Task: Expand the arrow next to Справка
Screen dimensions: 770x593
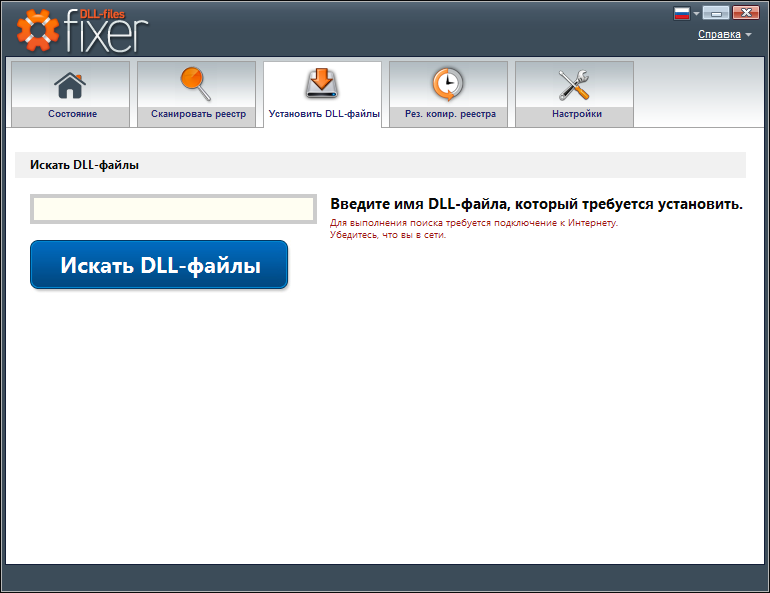Action: tap(748, 35)
